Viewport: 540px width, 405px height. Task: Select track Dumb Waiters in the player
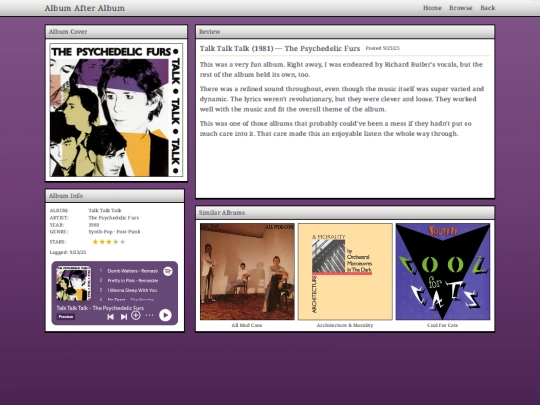coord(129,271)
